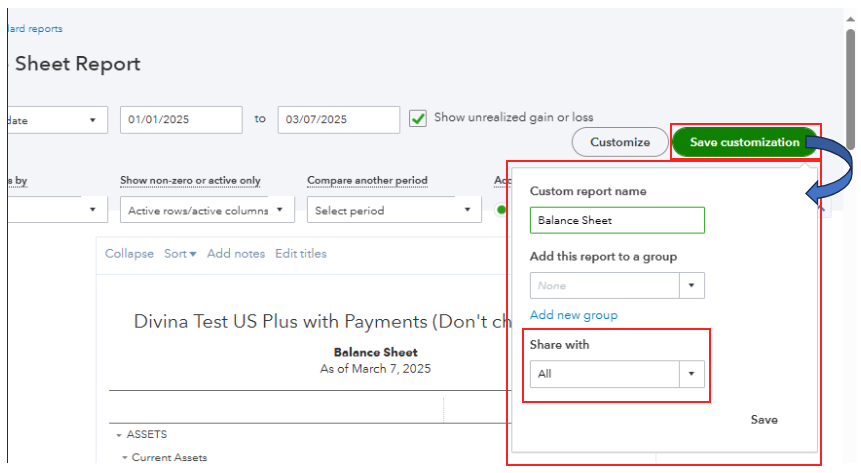
Task: Collapse the ASSETS section arrow
Action: point(118,435)
